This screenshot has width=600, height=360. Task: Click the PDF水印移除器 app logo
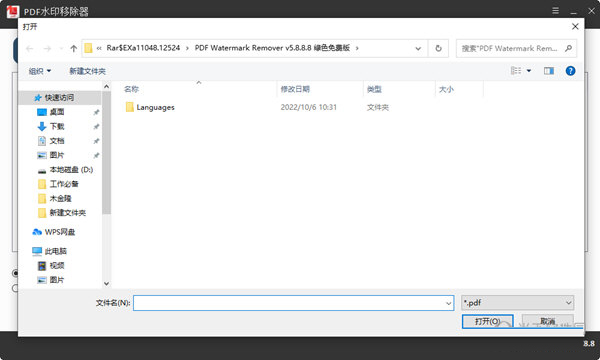12,11
